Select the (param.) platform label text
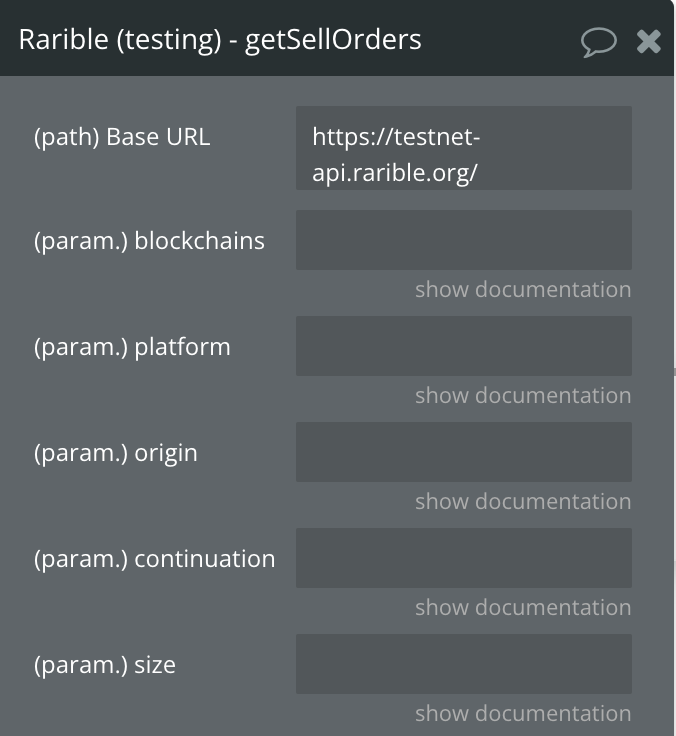This screenshot has height=736, width=676. (x=132, y=348)
